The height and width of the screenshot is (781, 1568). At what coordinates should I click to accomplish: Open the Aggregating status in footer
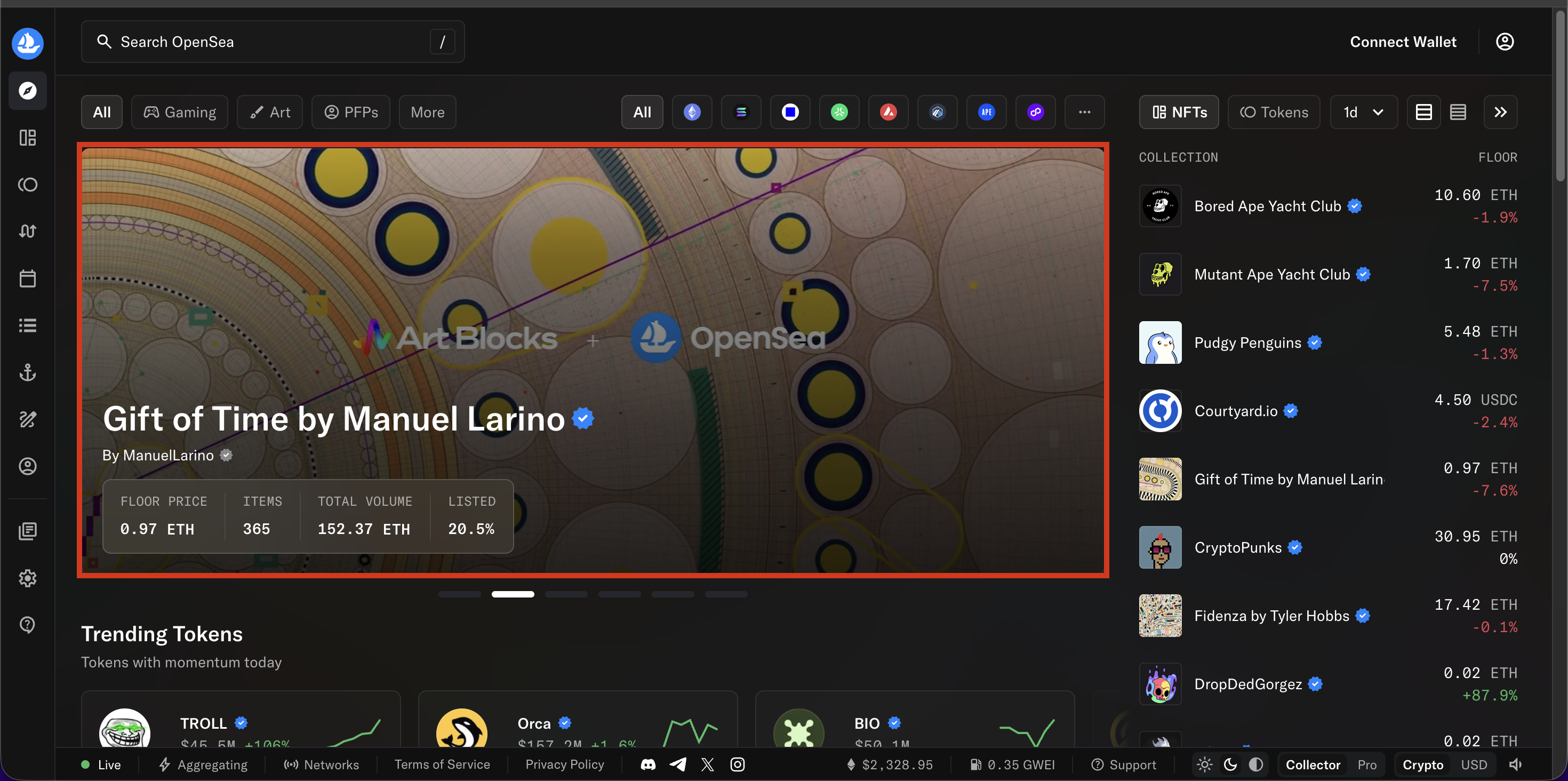click(x=203, y=764)
